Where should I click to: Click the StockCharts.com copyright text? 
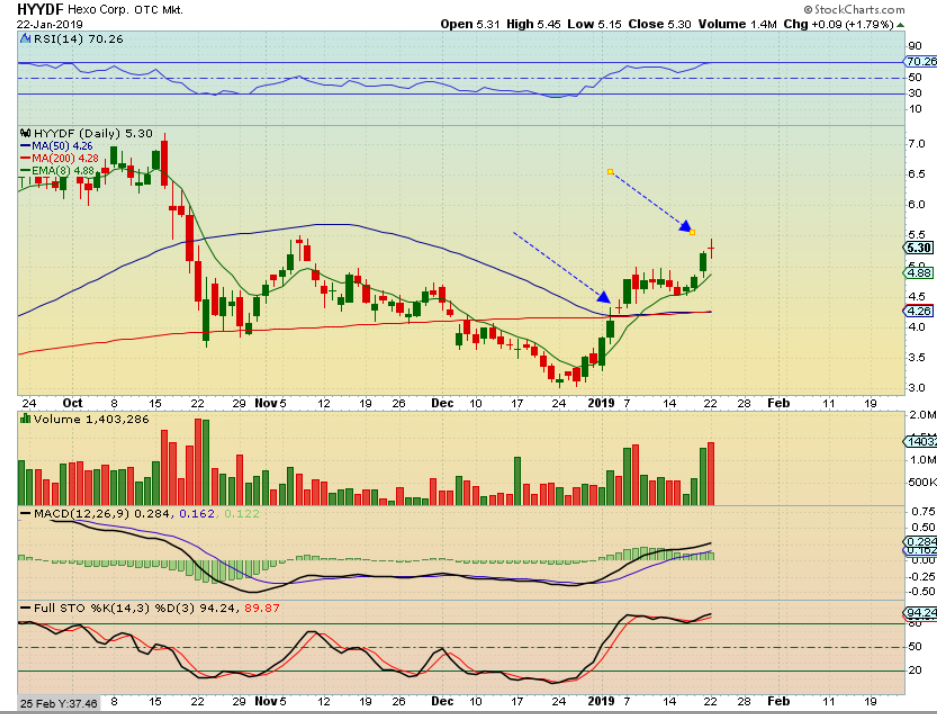coord(854,10)
